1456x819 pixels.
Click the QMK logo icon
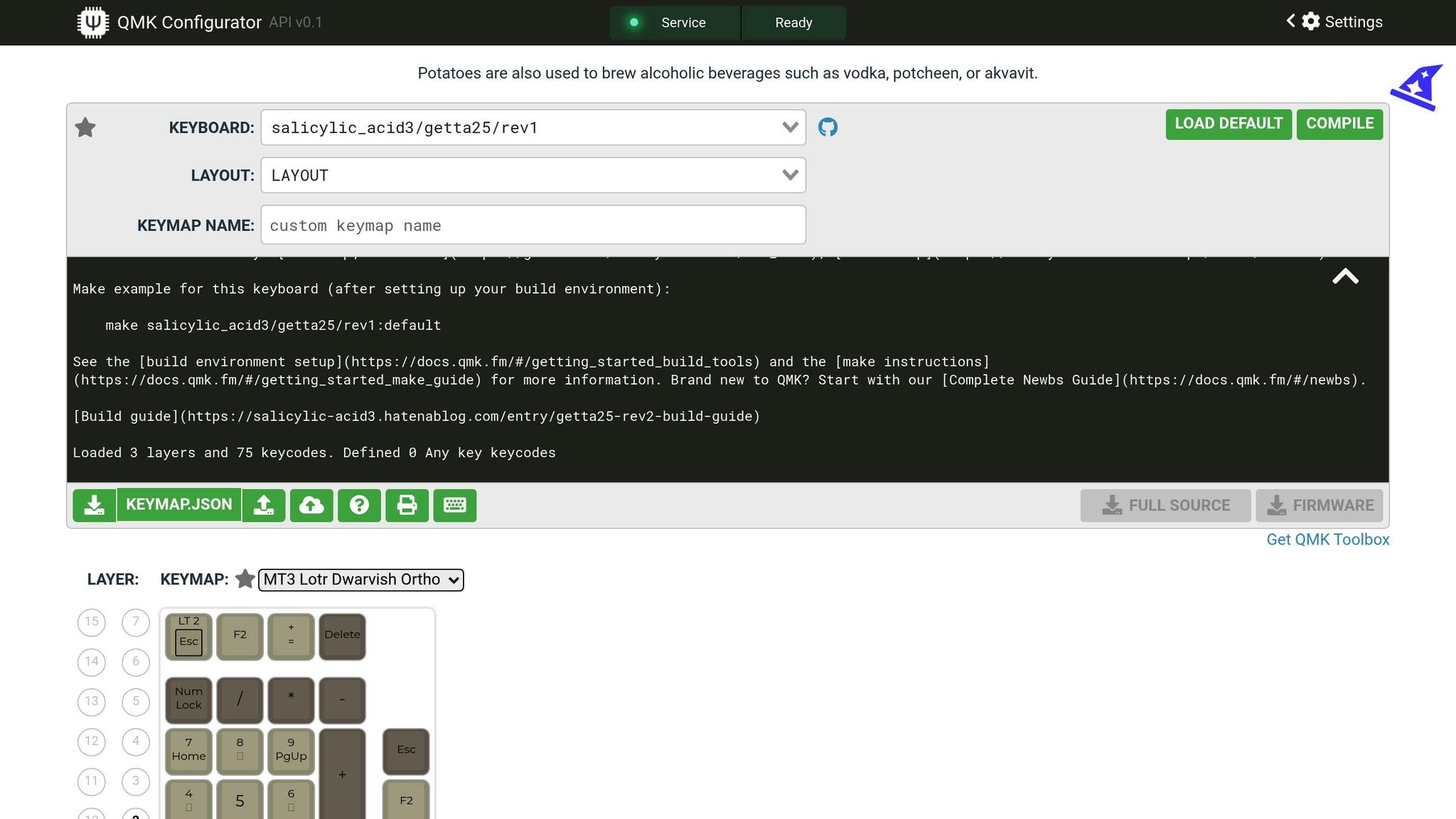[92, 22]
